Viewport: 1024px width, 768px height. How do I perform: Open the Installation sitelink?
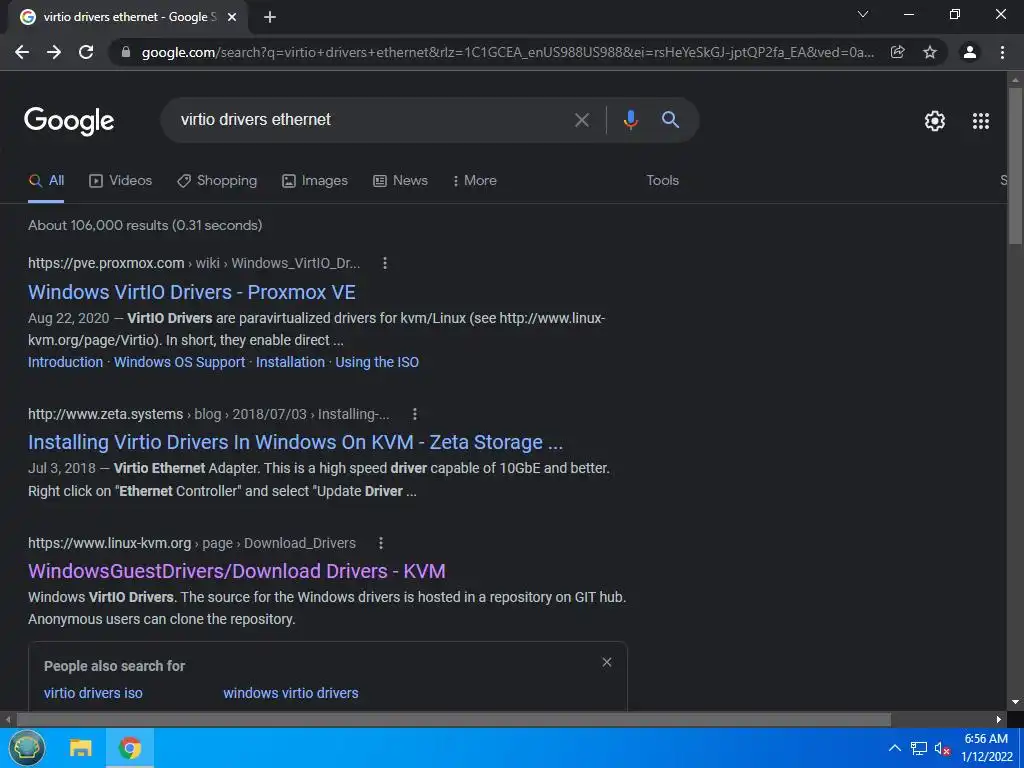290,362
